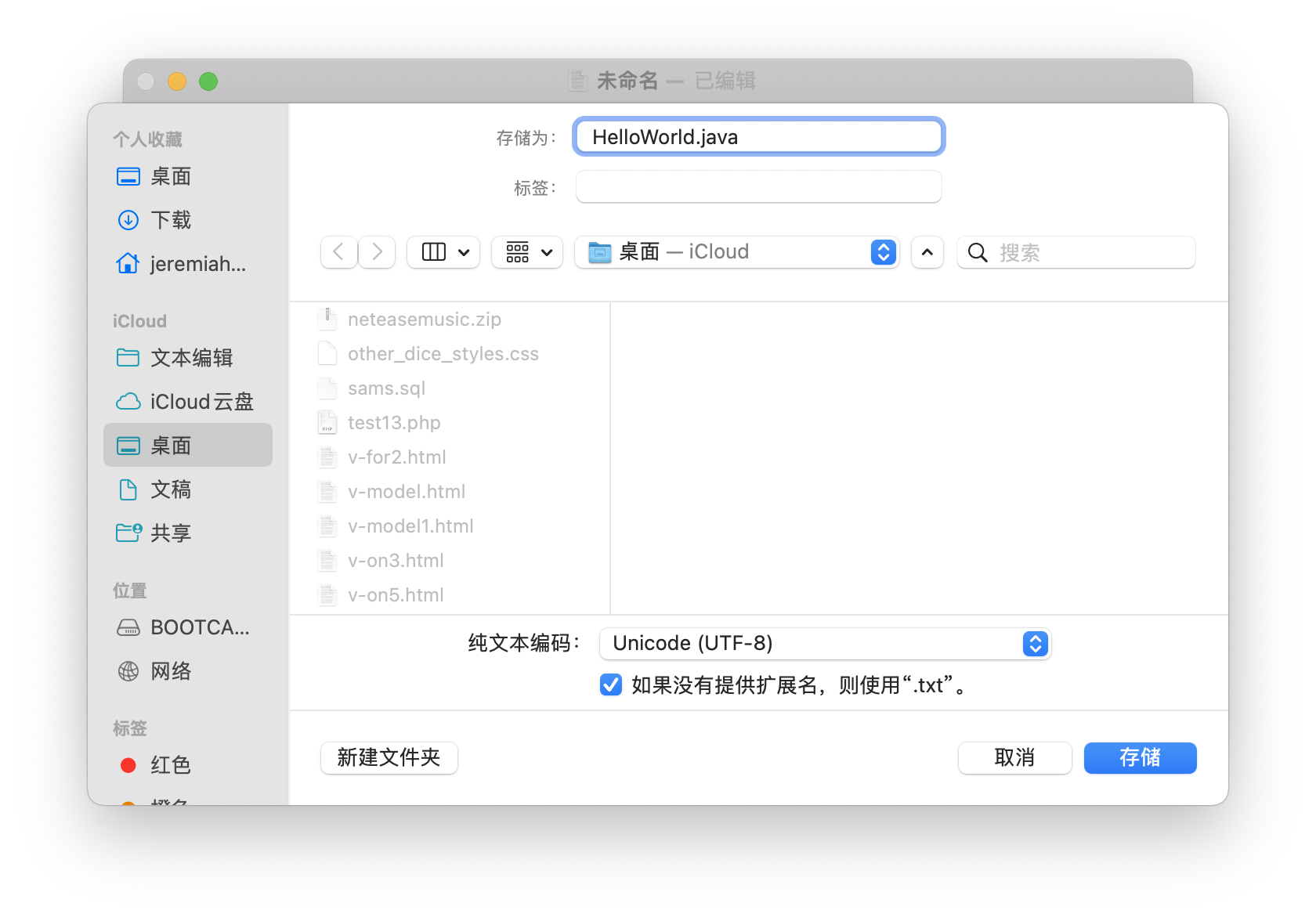Screen dimensions: 1316x921
Task: Click the blue 存储 button
Action: point(1140,758)
